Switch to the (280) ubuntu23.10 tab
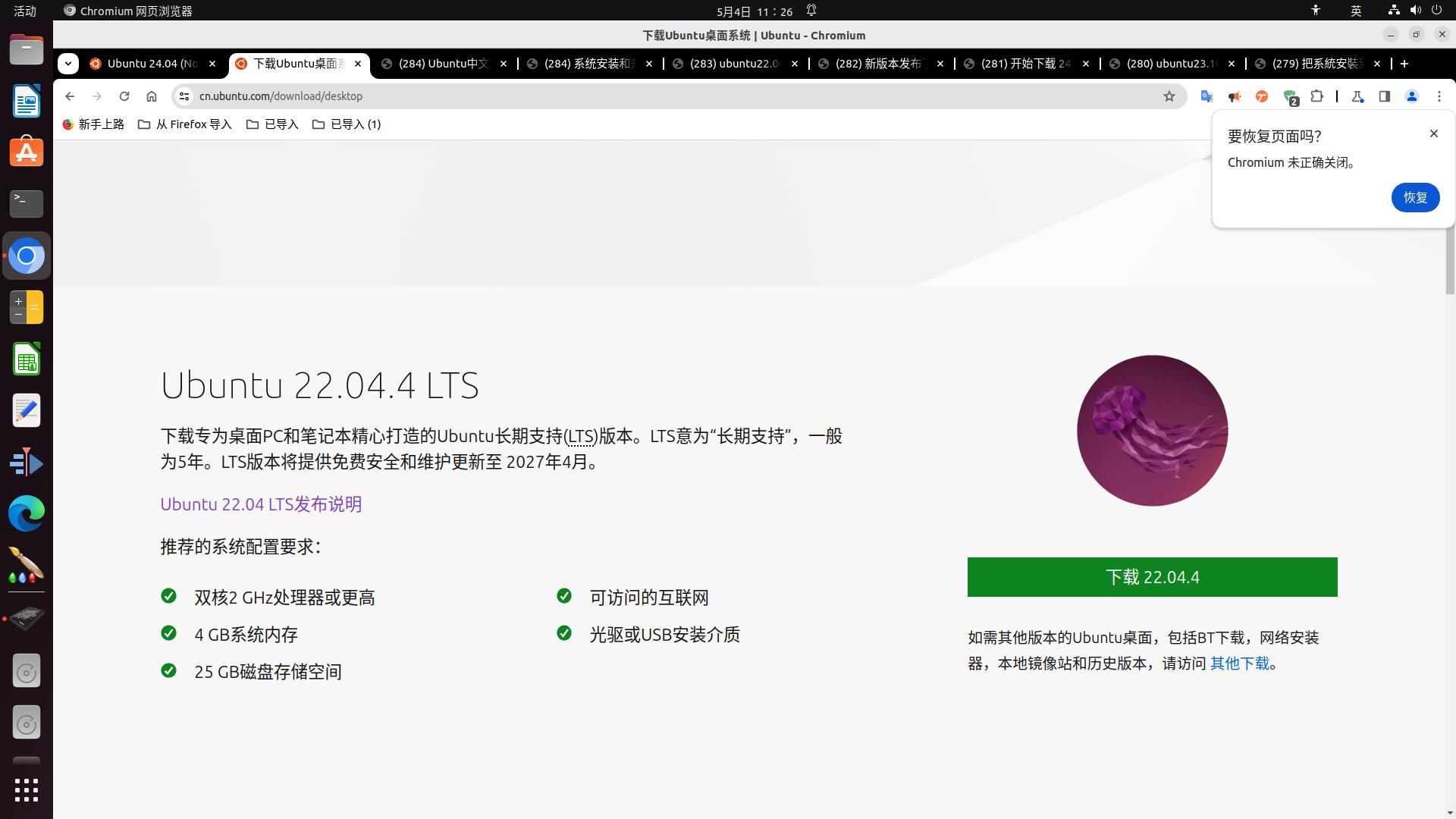 tap(1172, 64)
